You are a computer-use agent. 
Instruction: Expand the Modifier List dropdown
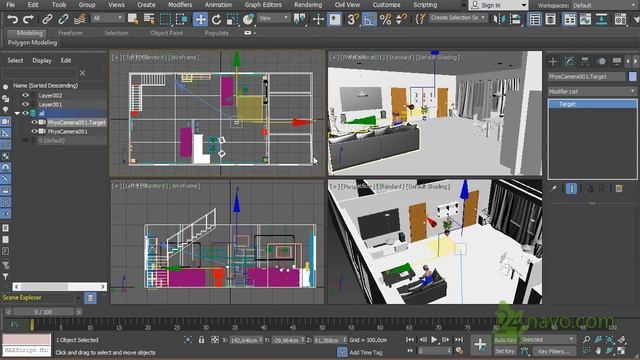[x=592, y=91]
